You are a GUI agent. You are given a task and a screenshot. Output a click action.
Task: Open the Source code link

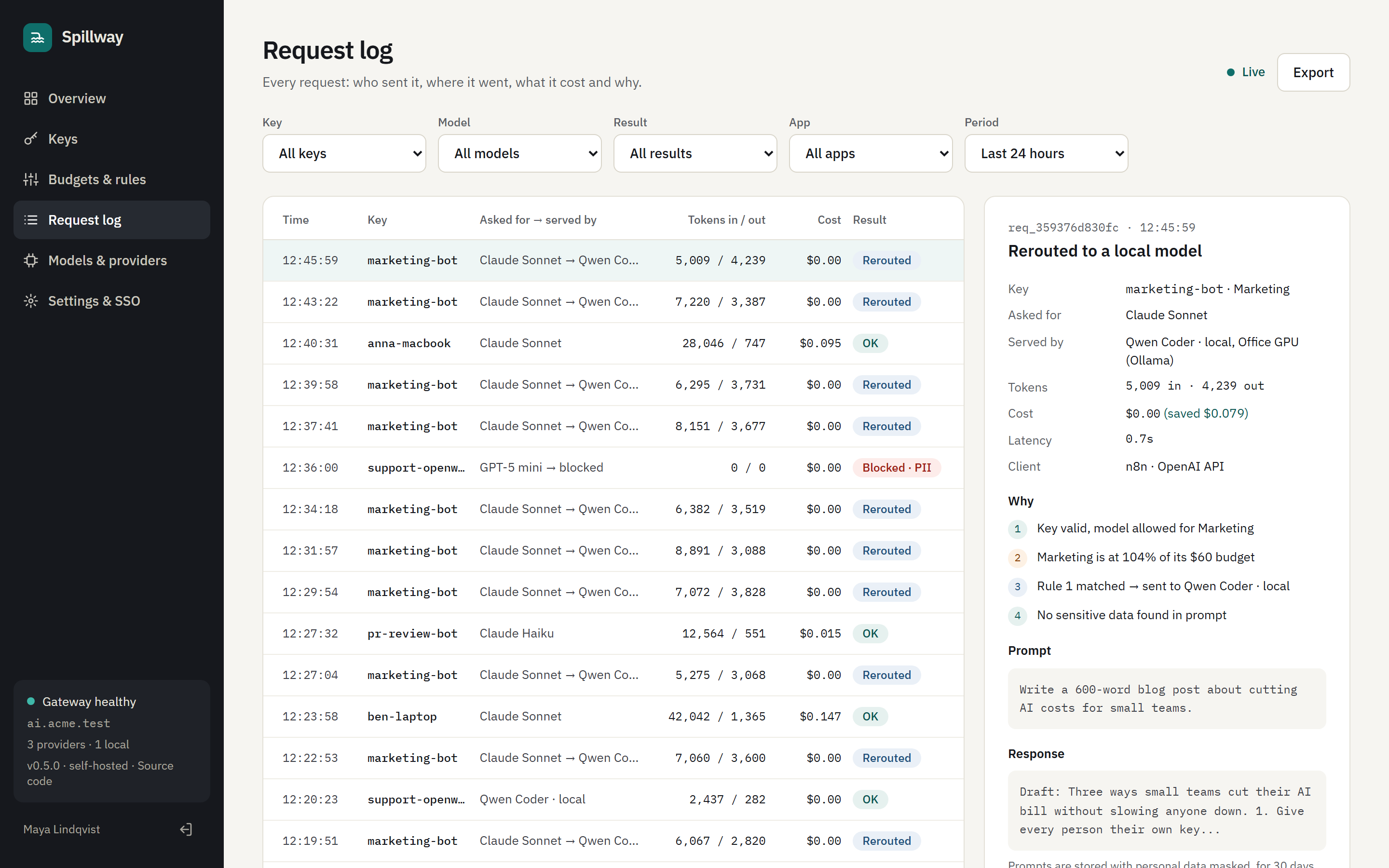pos(100,773)
